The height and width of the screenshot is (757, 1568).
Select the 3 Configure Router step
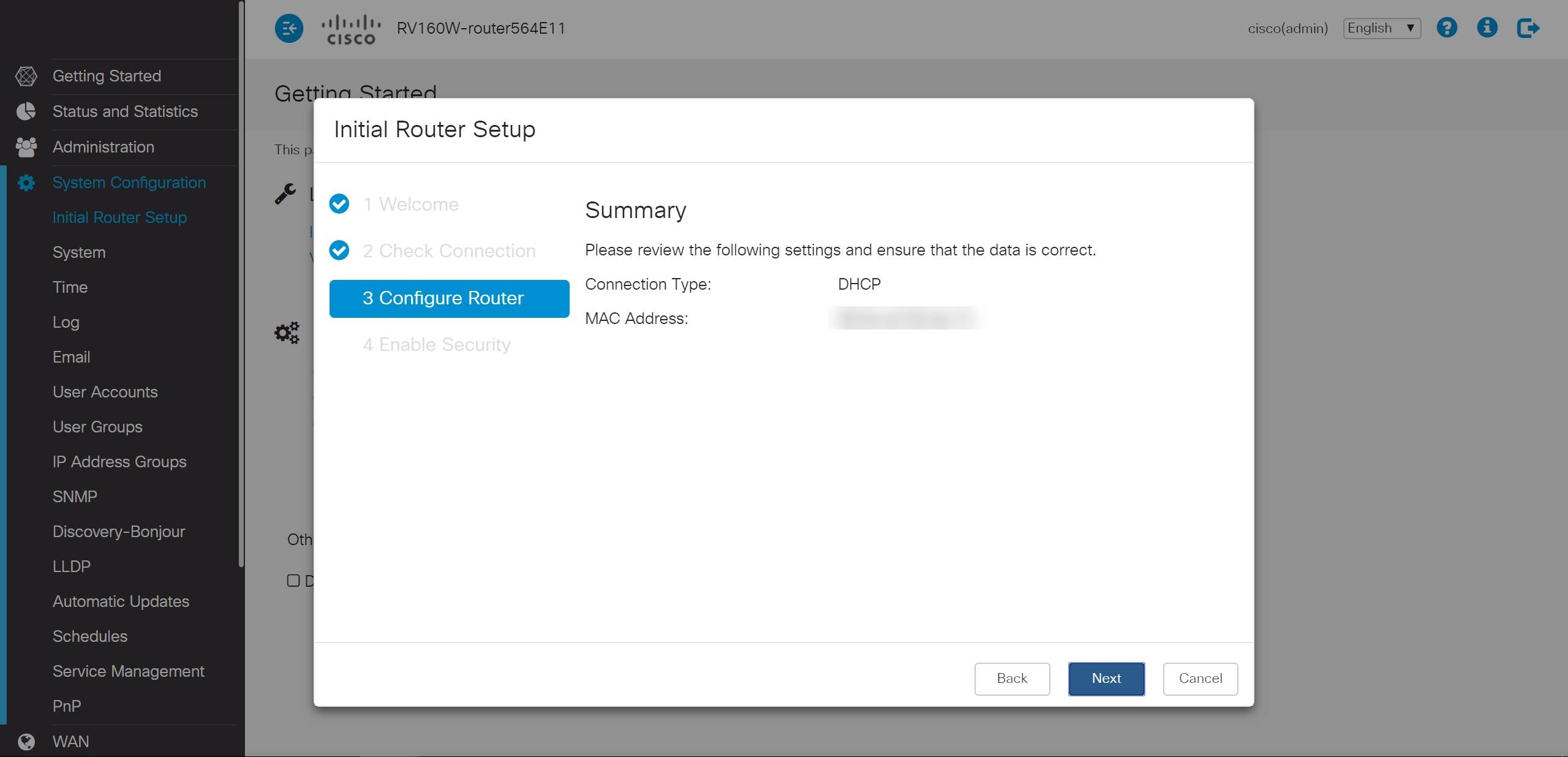click(449, 298)
